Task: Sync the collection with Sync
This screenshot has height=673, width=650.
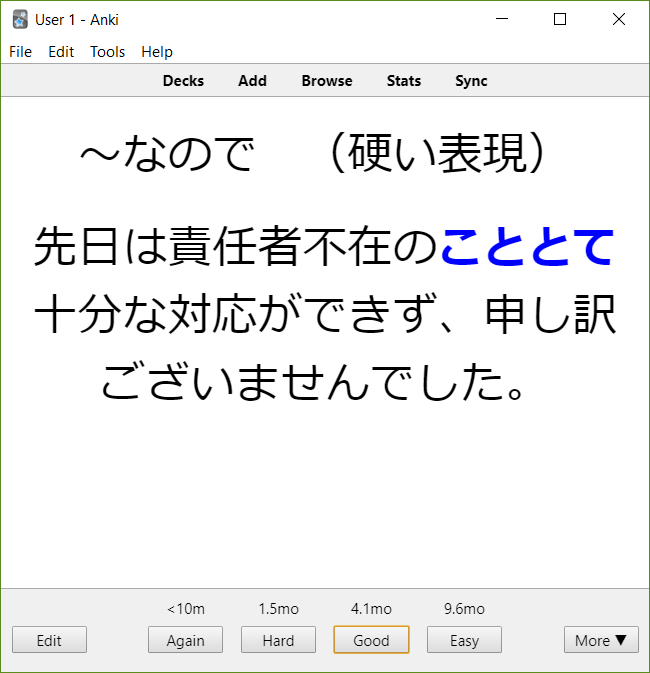Action: [x=471, y=81]
